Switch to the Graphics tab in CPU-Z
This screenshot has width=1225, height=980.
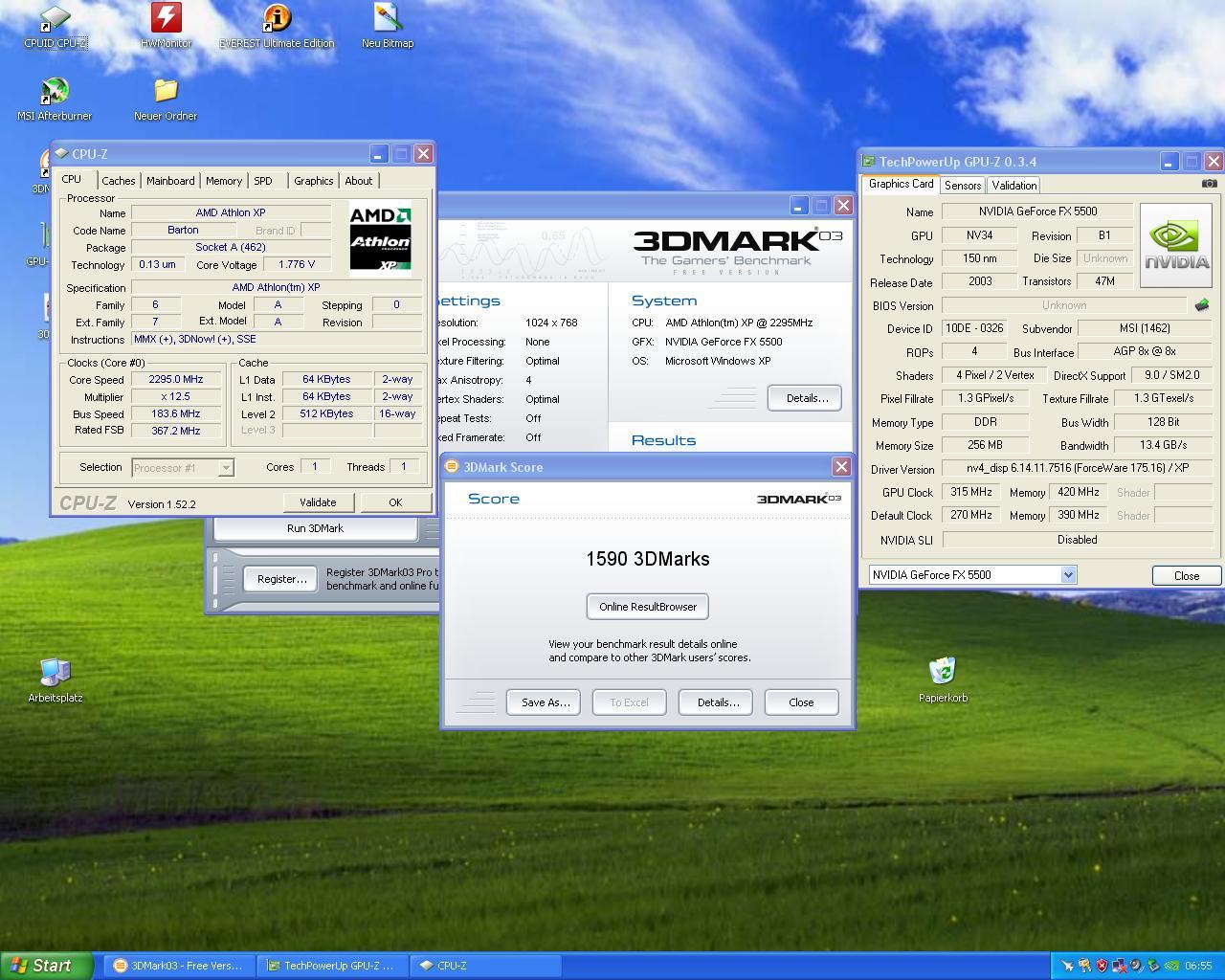coord(314,181)
